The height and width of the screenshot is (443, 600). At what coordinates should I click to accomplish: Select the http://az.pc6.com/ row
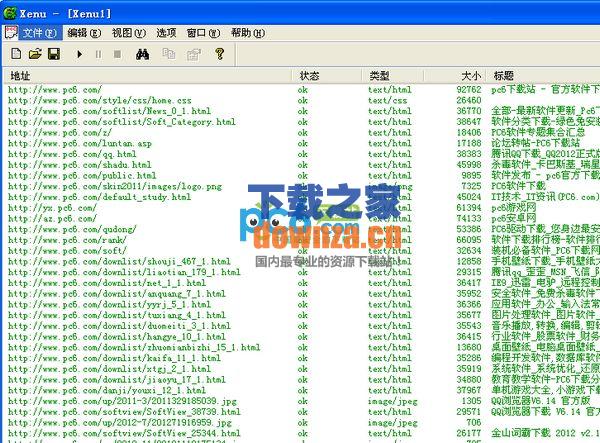coord(52,218)
